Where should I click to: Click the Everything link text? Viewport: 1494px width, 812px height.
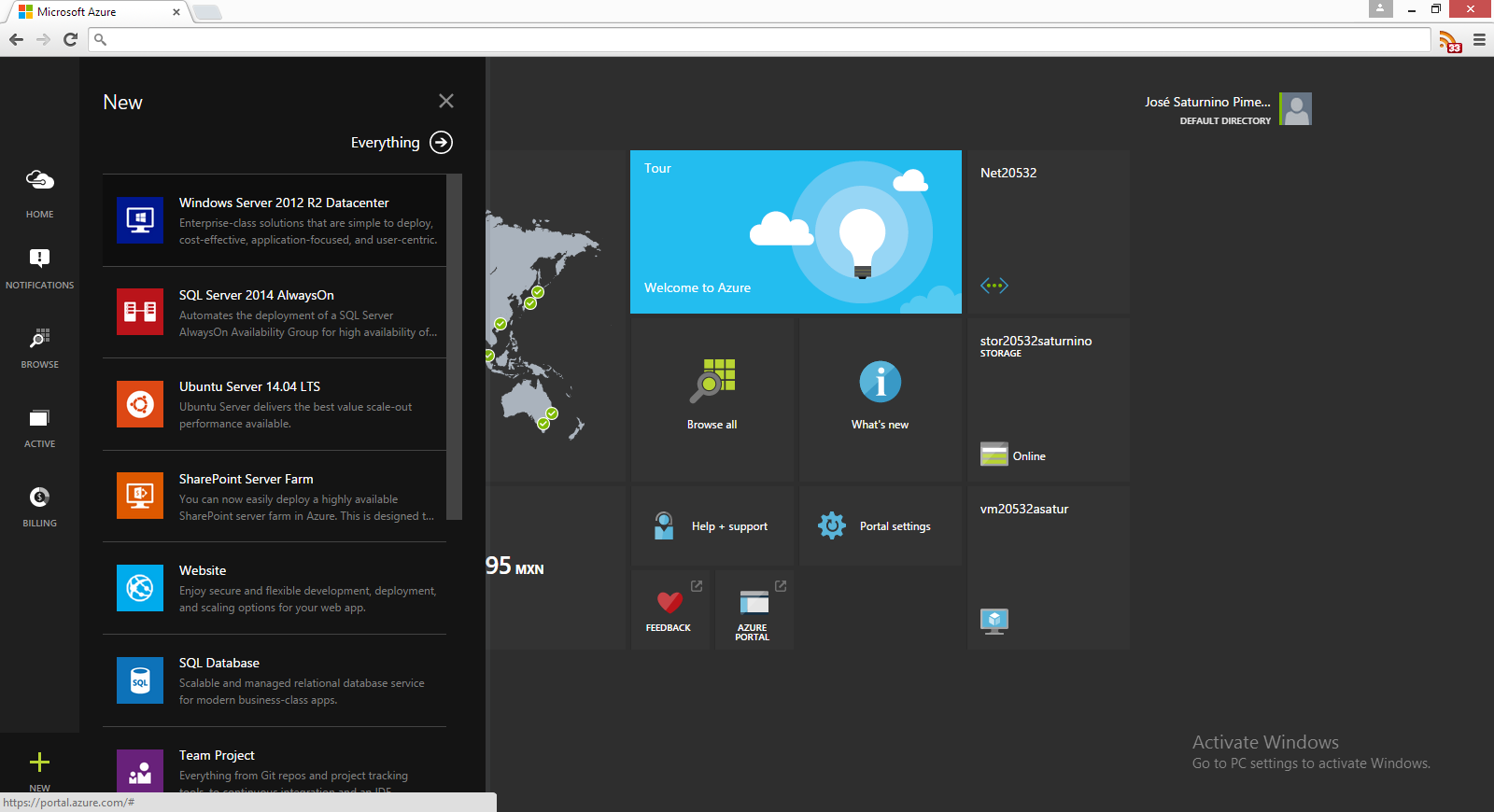pyautogui.click(x=385, y=142)
